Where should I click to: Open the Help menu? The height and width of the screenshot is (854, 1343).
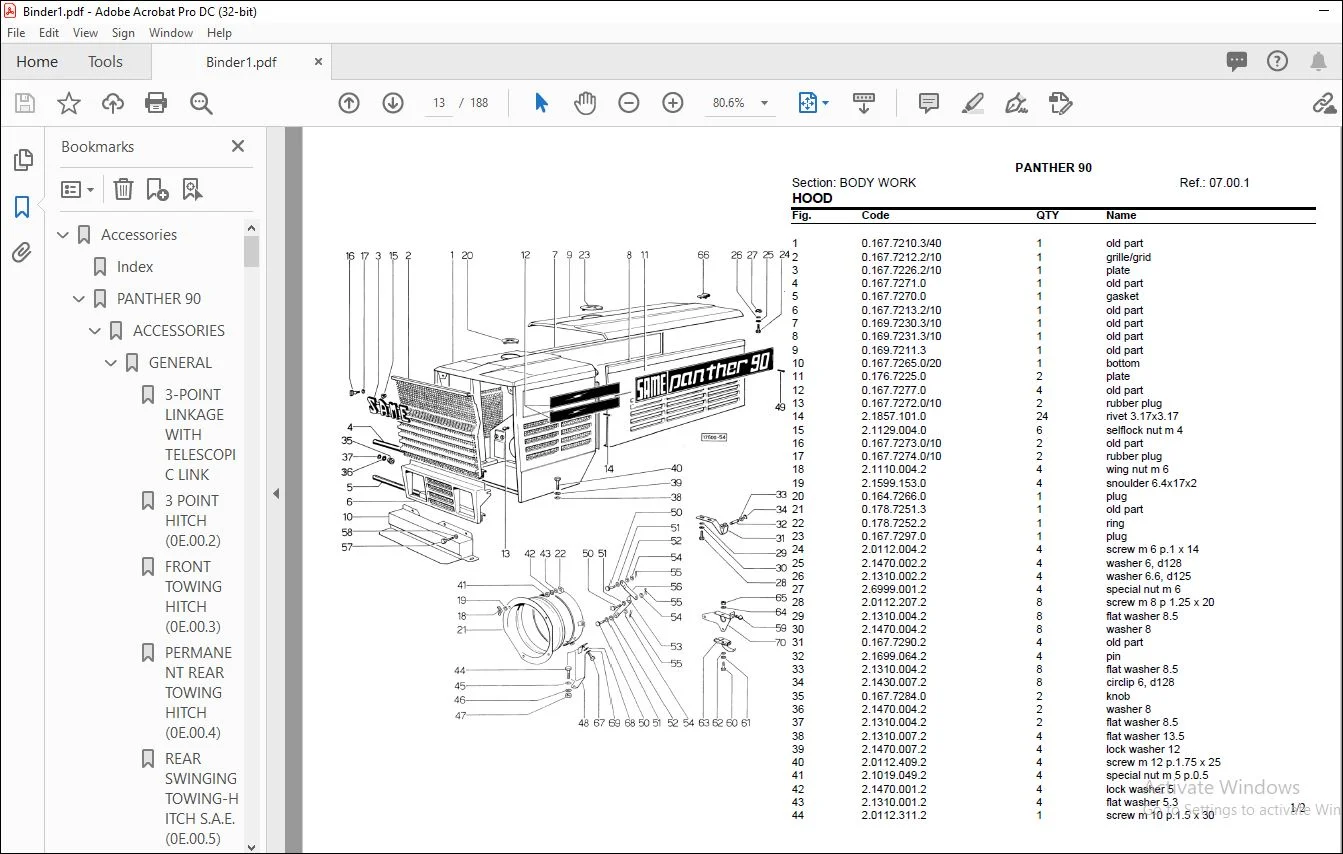coord(219,33)
